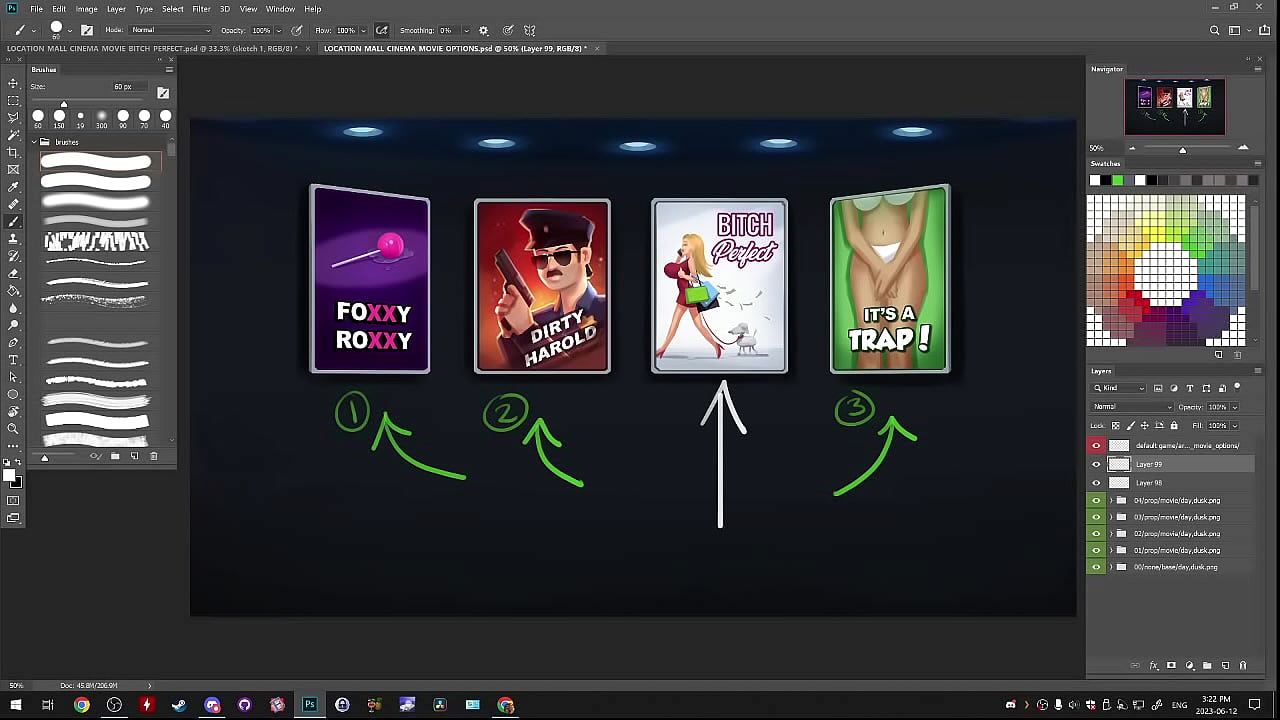This screenshot has width=1280, height=720.
Task: Select the Eyedropper tool
Action: 13,187
